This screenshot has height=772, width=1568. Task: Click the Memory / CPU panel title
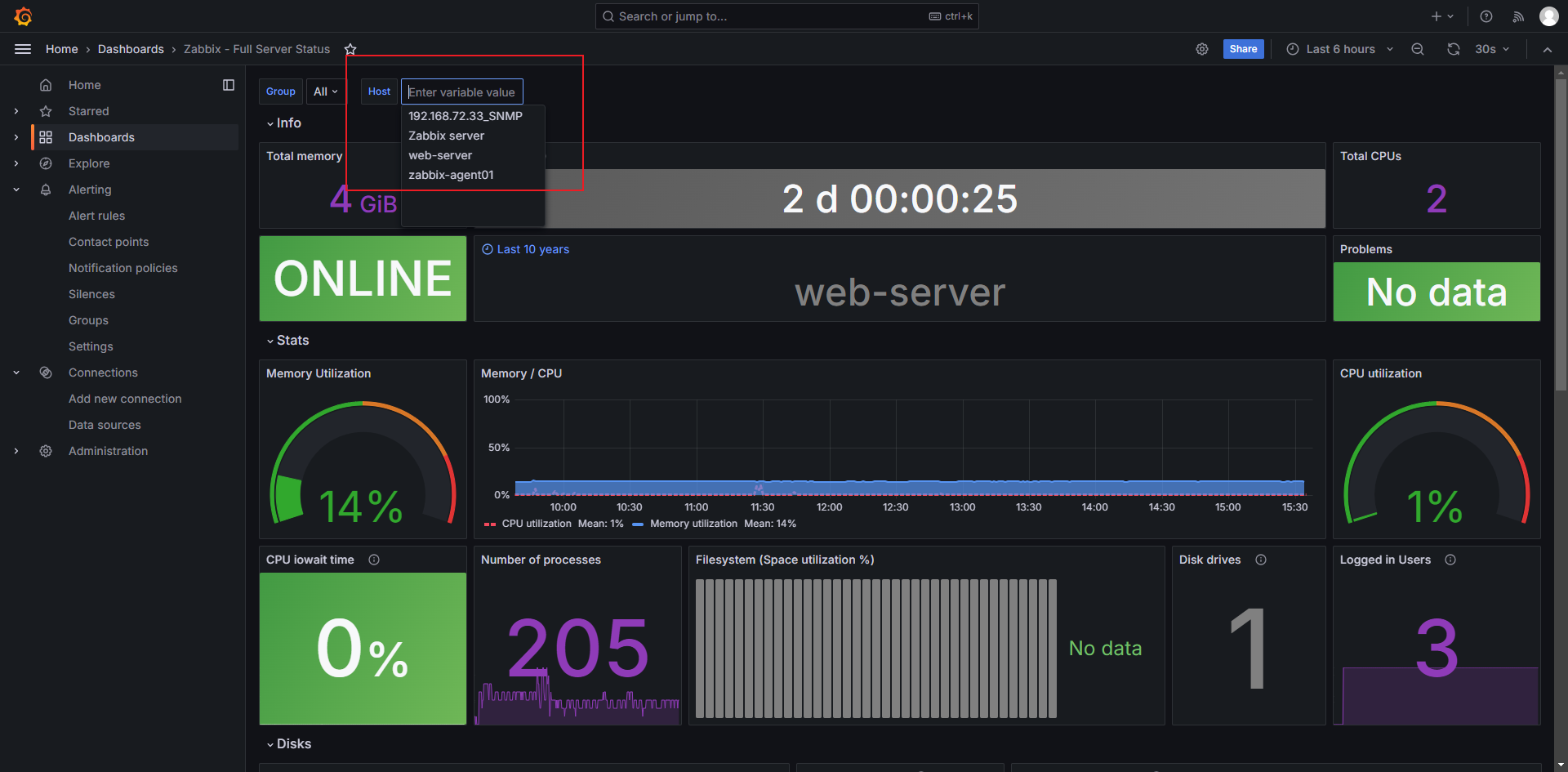pyautogui.click(x=521, y=373)
